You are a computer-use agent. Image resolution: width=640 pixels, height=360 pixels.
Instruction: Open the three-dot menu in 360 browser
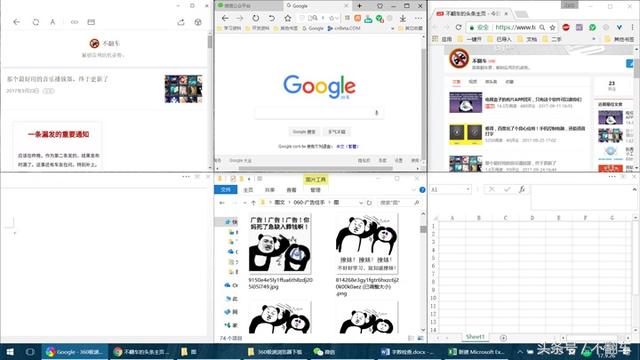point(418,18)
